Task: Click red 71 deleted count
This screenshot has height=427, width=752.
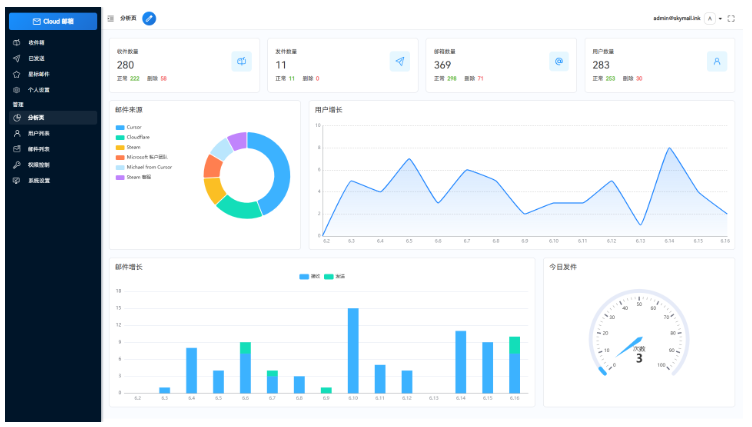Action: [x=481, y=79]
